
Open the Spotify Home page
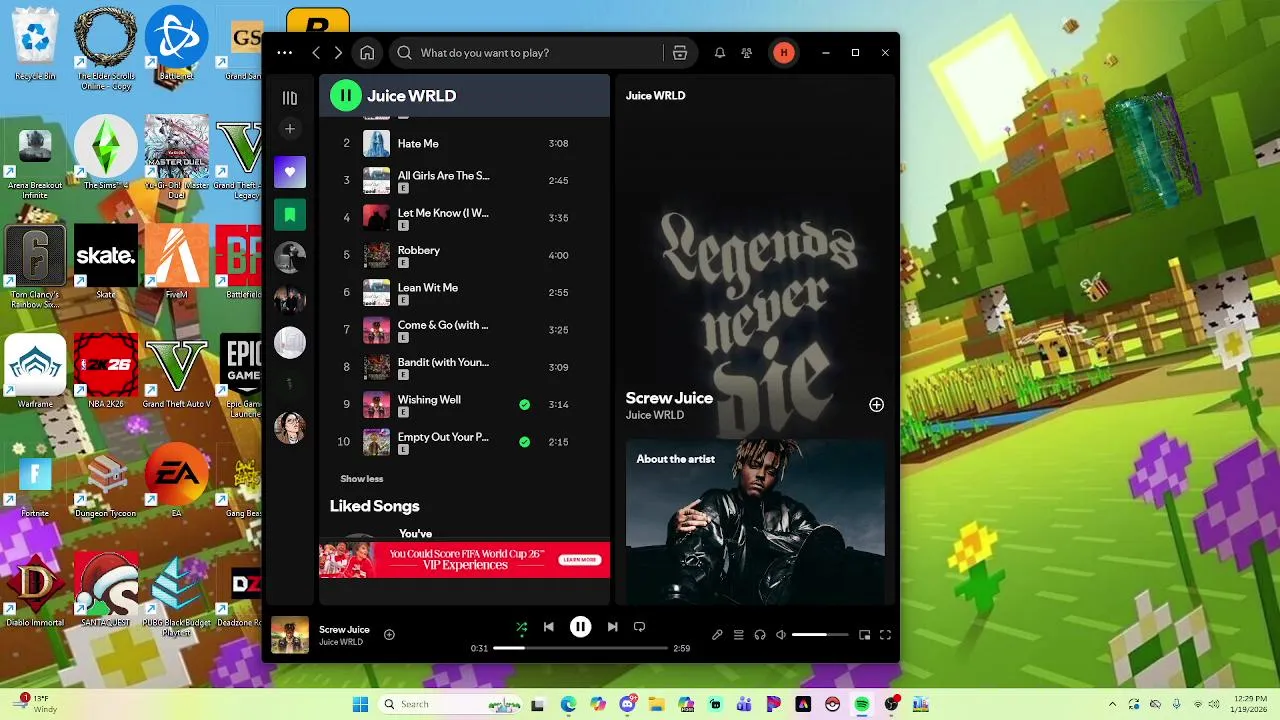coord(367,53)
